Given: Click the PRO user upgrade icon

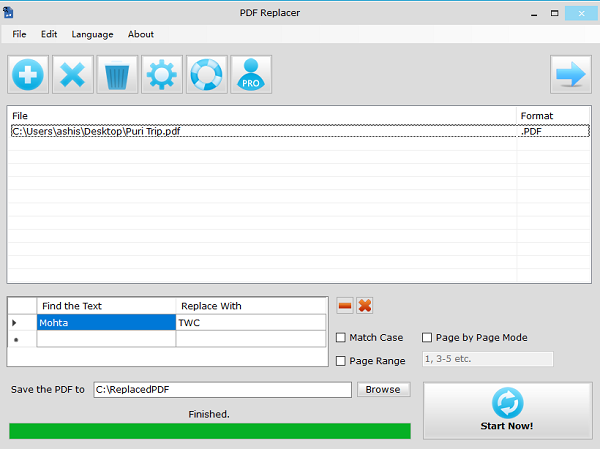Looking at the screenshot, I should [x=251, y=74].
